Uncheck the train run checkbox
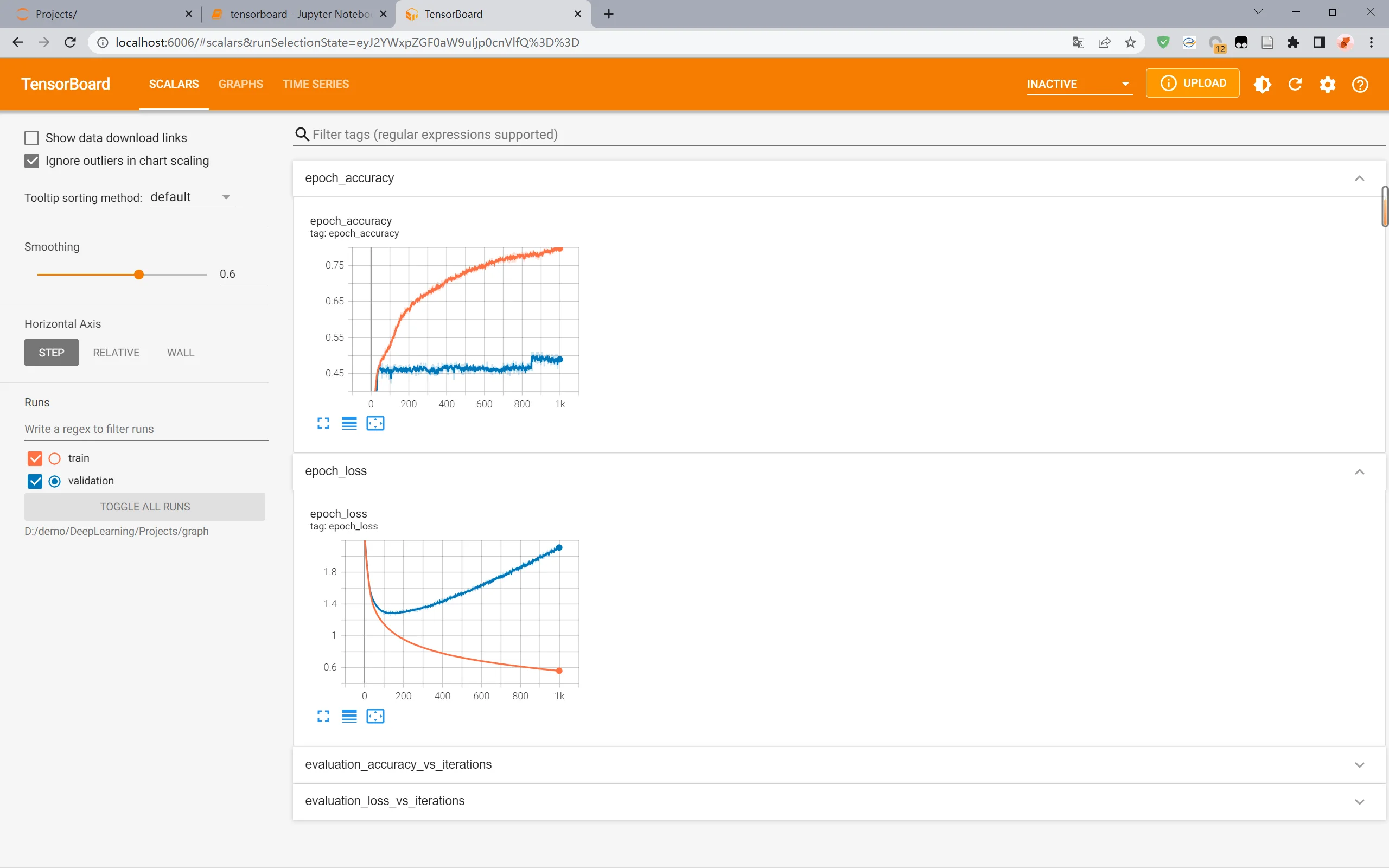Screen dimensions: 1389x868 (x=35, y=458)
